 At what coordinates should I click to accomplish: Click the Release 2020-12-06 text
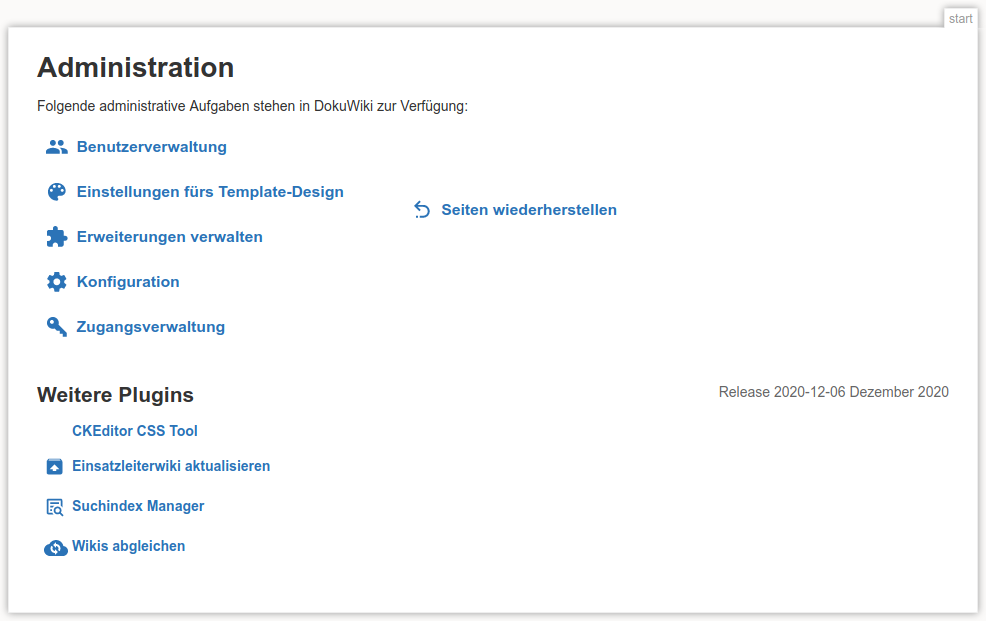[835, 392]
